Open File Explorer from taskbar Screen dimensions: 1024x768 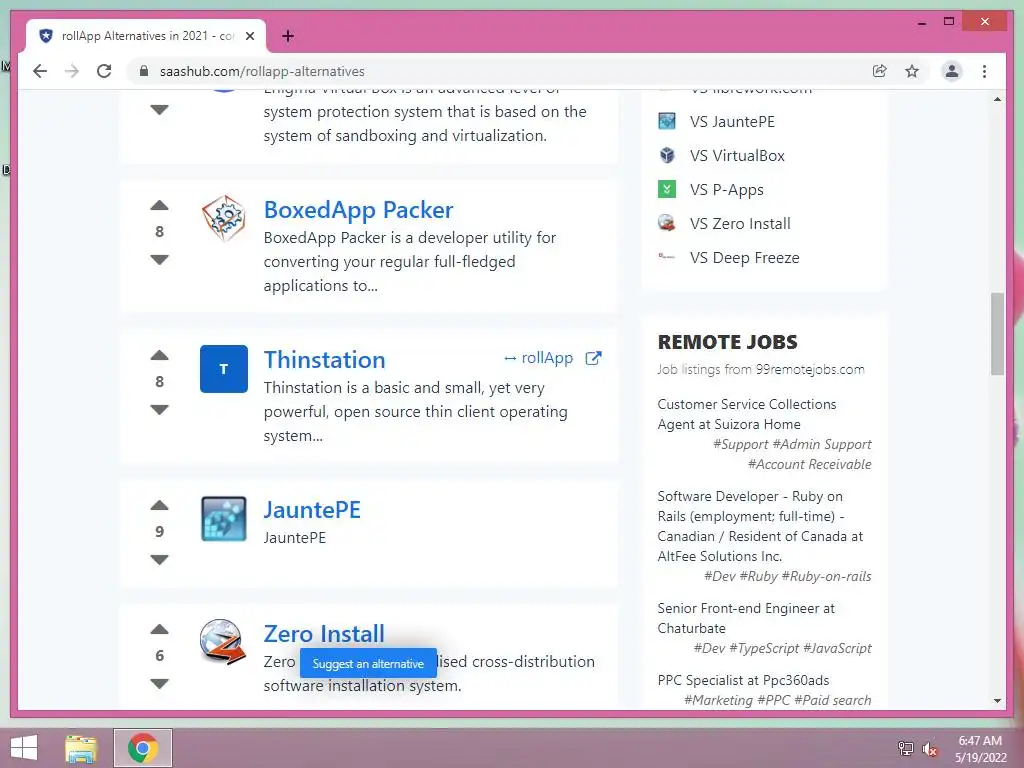[x=81, y=748]
